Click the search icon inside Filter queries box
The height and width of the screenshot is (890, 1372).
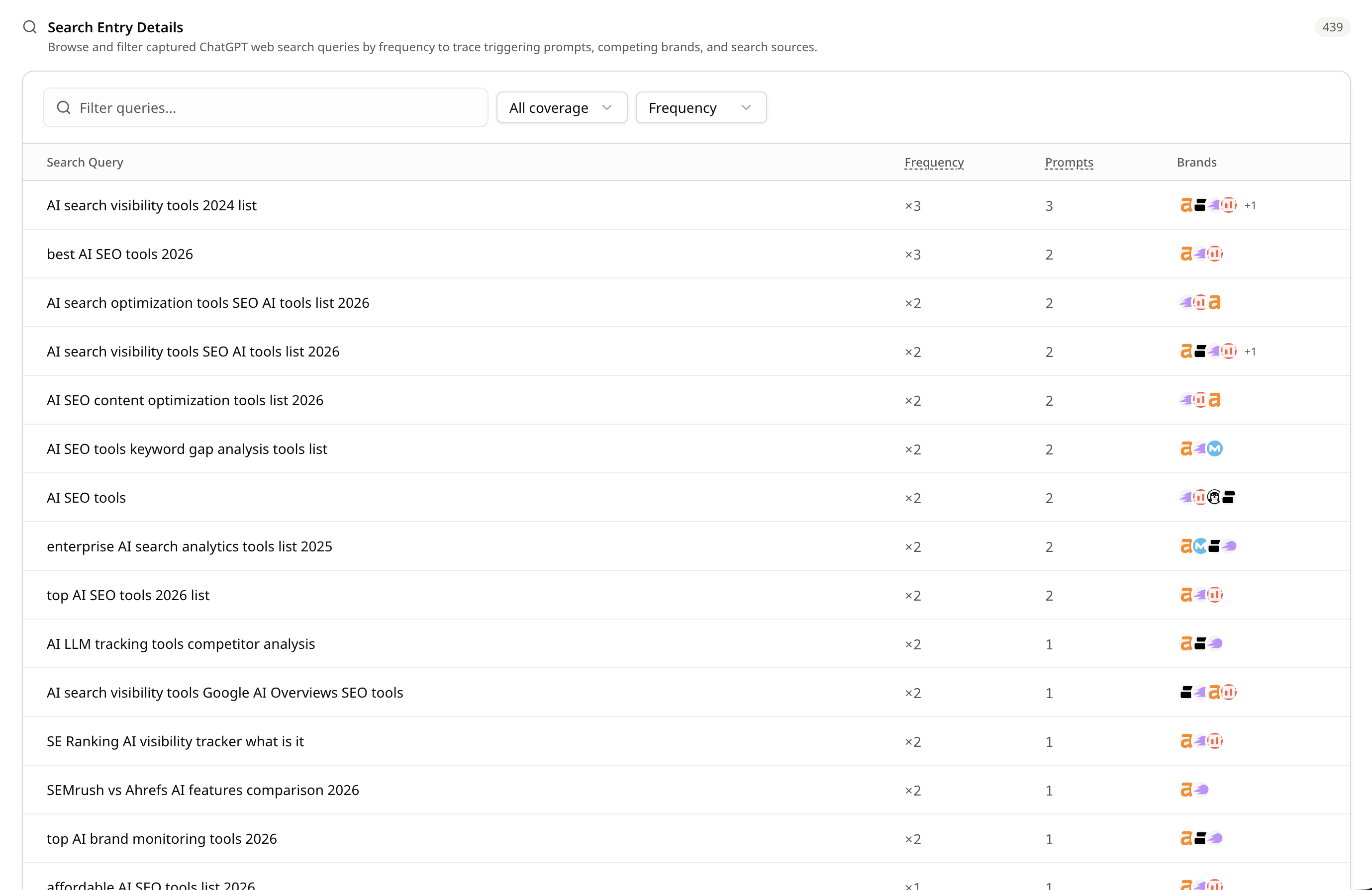click(x=64, y=108)
